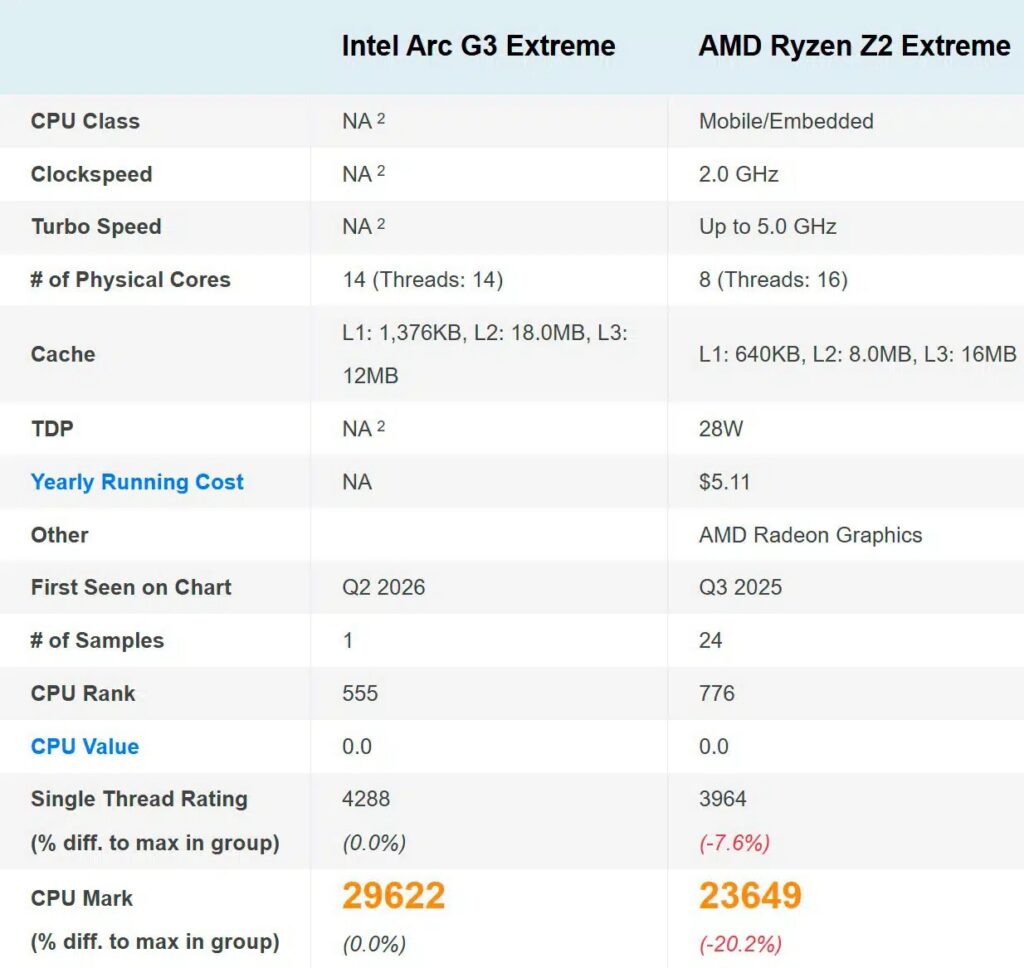Click the Q2 2026 cell
The width and height of the screenshot is (1024, 968).
click(x=383, y=587)
